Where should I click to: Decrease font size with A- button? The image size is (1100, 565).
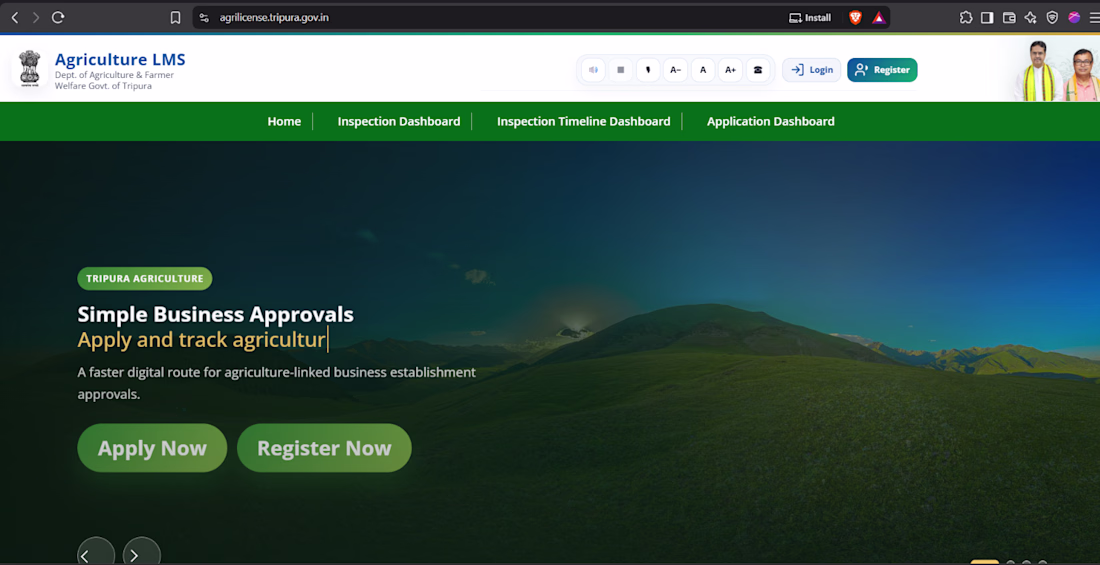click(x=675, y=69)
